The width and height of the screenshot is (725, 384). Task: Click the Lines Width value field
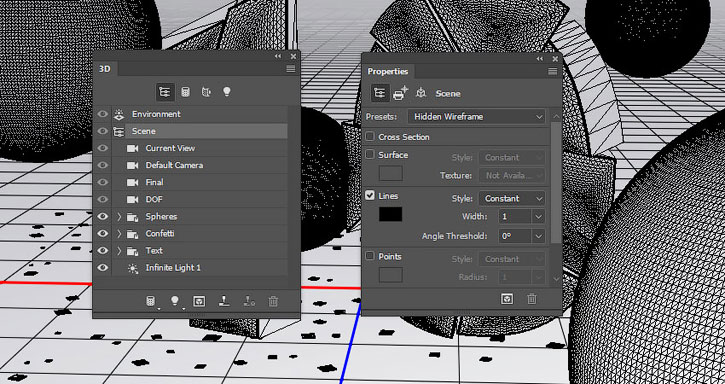(x=516, y=217)
